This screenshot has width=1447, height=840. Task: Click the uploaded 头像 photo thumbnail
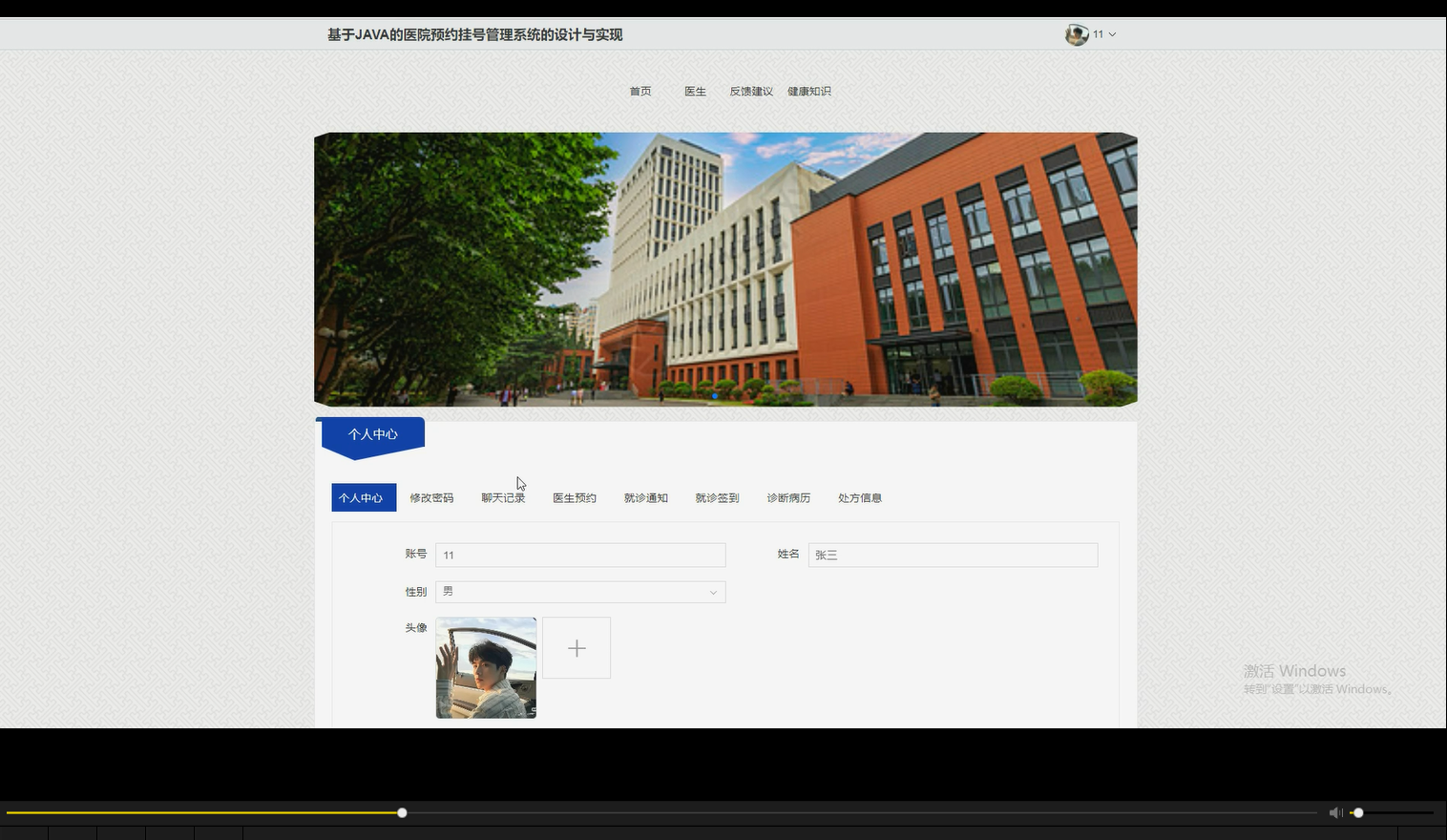click(x=486, y=667)
